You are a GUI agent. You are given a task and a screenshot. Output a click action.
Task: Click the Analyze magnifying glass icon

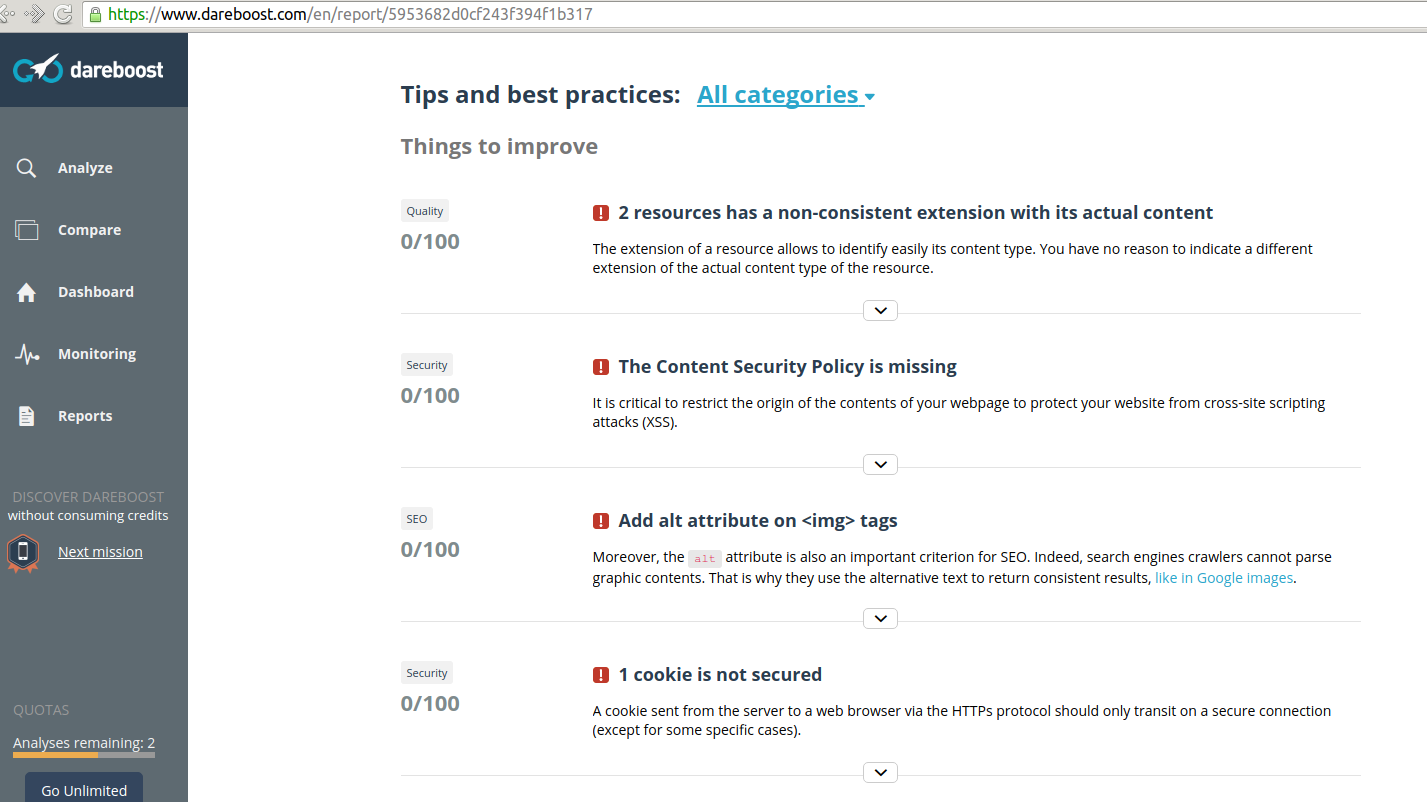pyautogui.click(x=27, y=168)
